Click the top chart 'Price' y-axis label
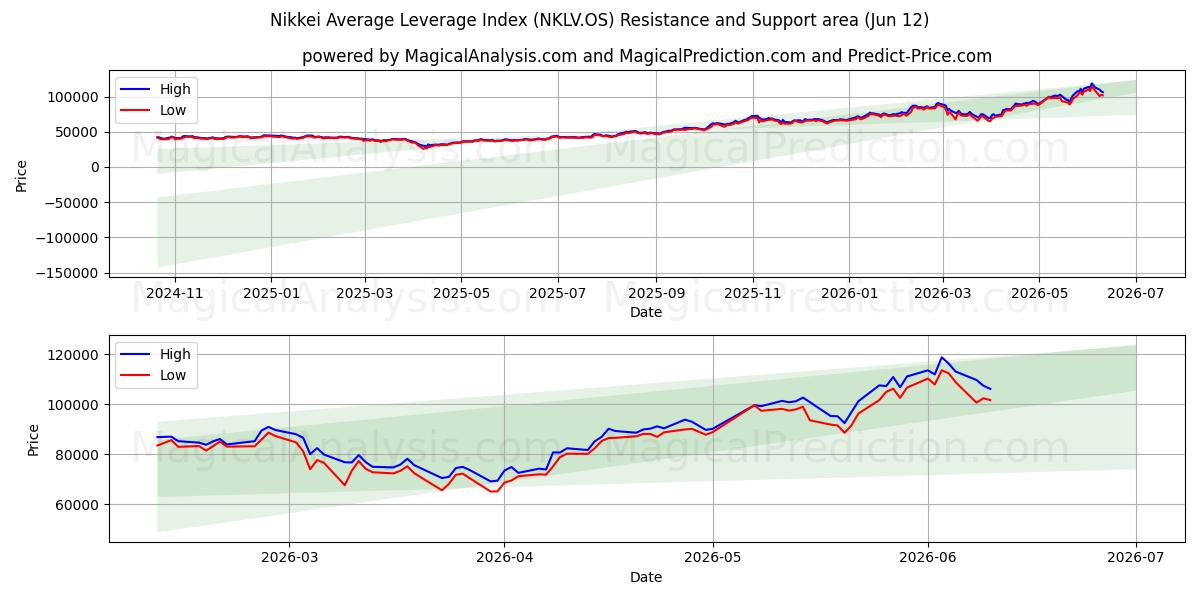1200x600 pixels. (x=22, y=174)
